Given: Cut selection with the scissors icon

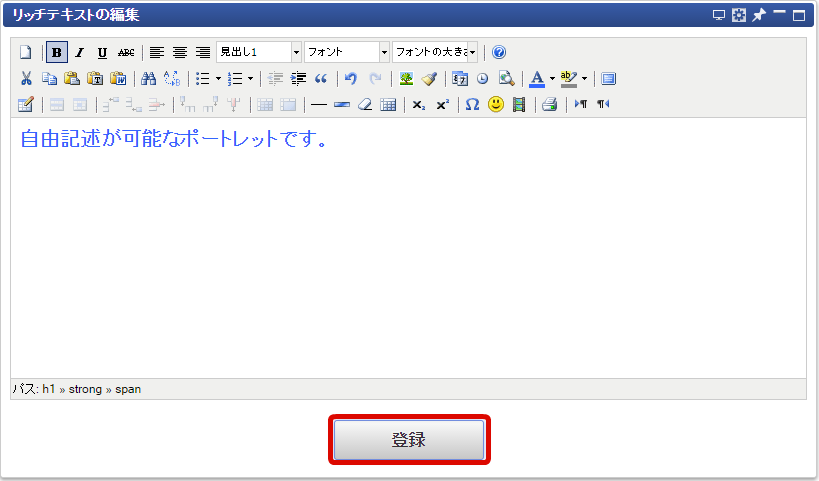Looking at the screenshot, I should [x=26, y=78].
